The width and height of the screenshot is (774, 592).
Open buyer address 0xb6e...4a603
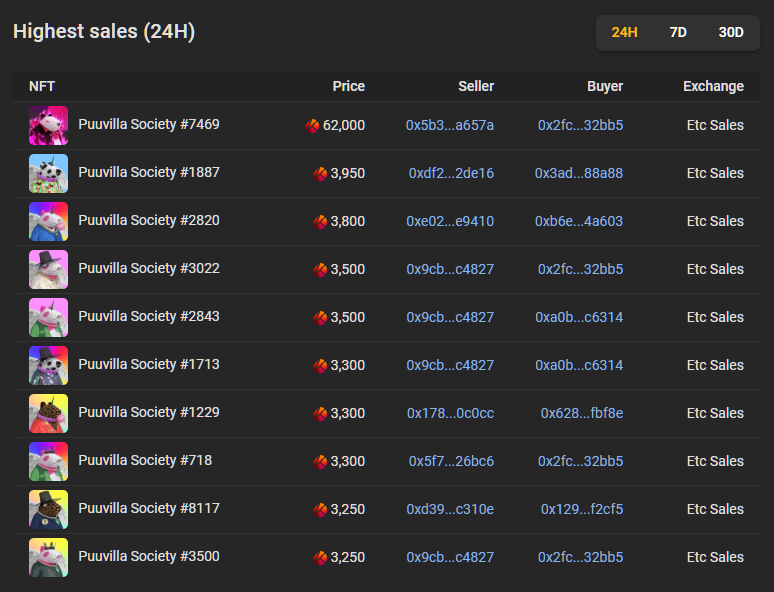pyautogui.click(x=579, y=221)
